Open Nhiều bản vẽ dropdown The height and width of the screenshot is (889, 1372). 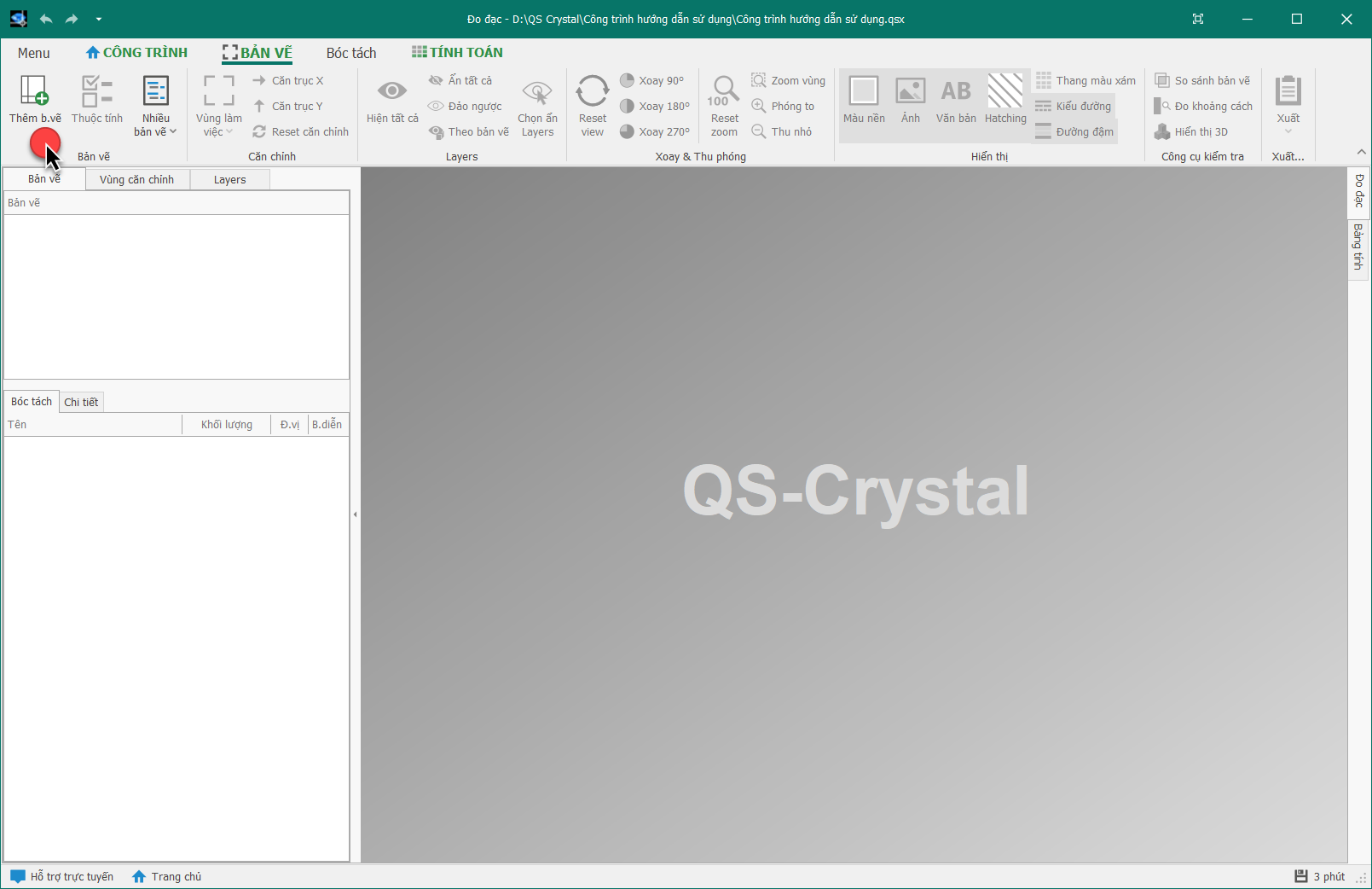(156, 106)
